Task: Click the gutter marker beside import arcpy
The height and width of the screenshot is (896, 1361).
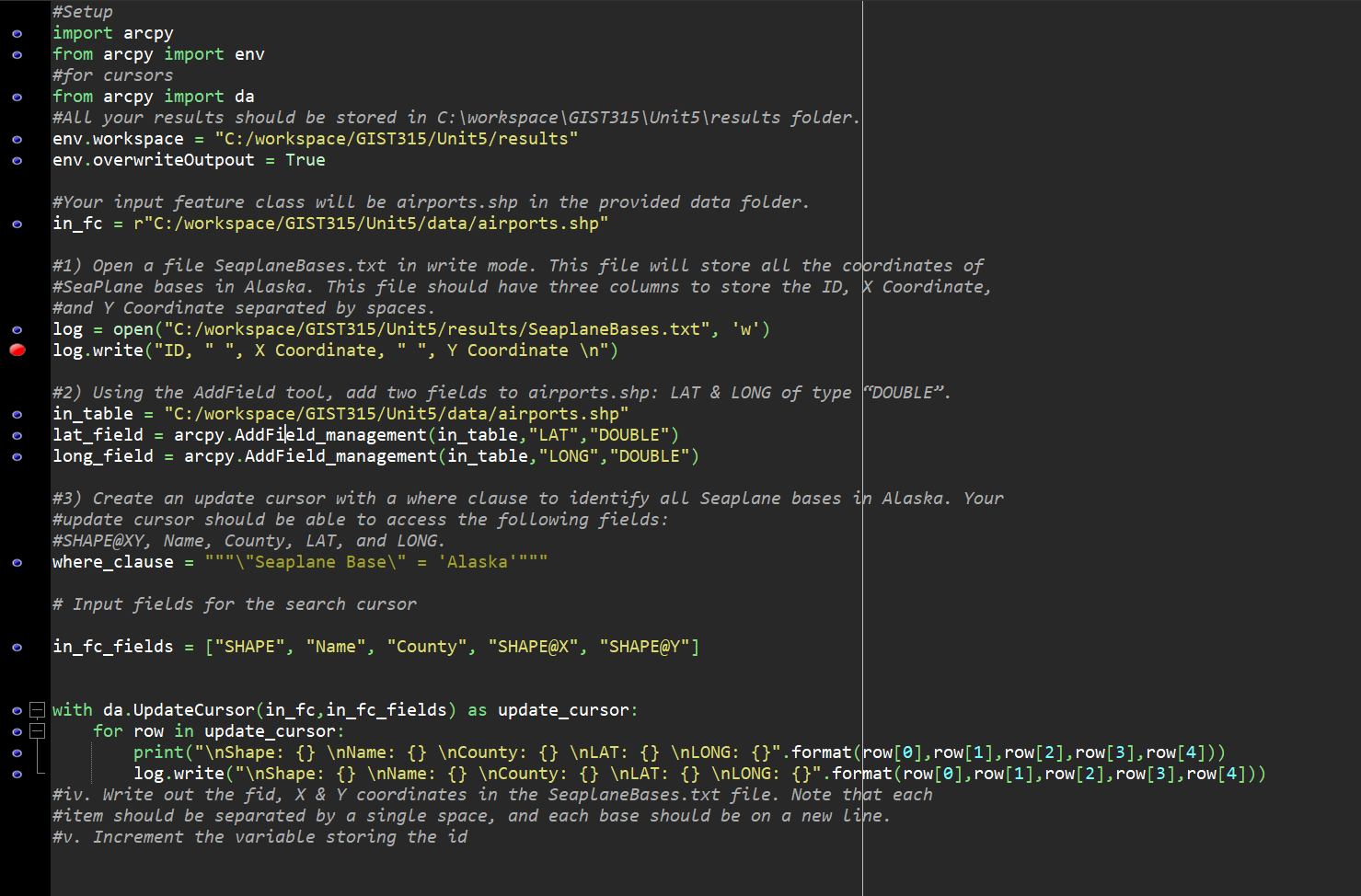Action: [x=17, y=32]
